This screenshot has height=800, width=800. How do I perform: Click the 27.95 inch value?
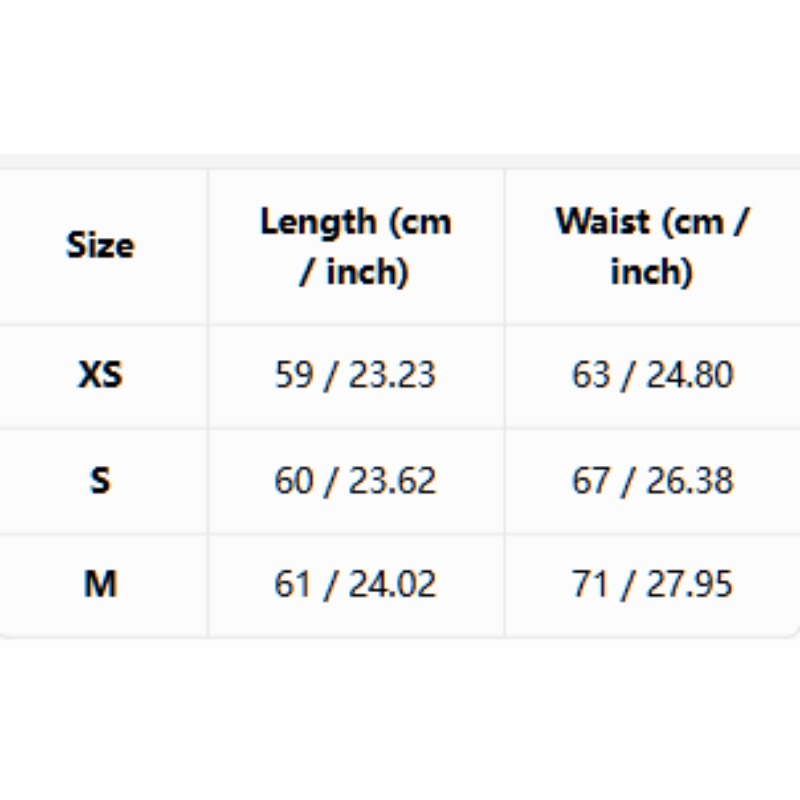coord(690,584)
